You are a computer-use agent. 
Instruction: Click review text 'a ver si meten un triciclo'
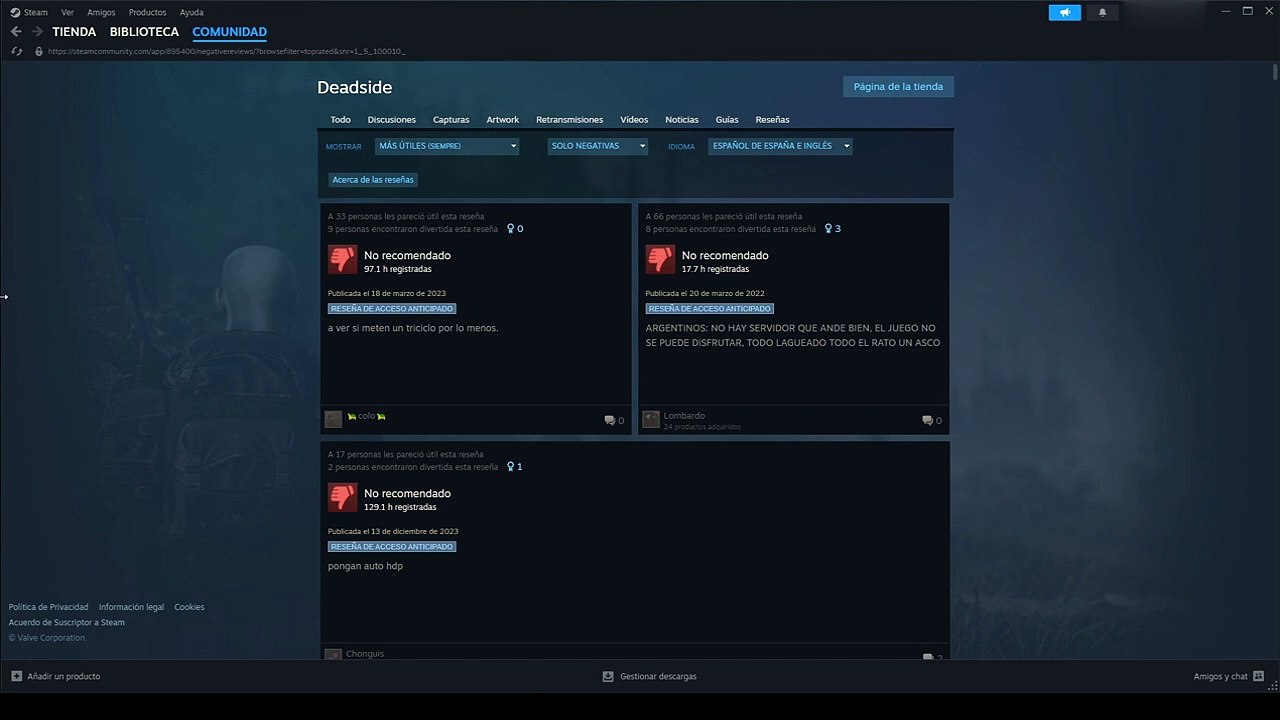tap(413, 328)
